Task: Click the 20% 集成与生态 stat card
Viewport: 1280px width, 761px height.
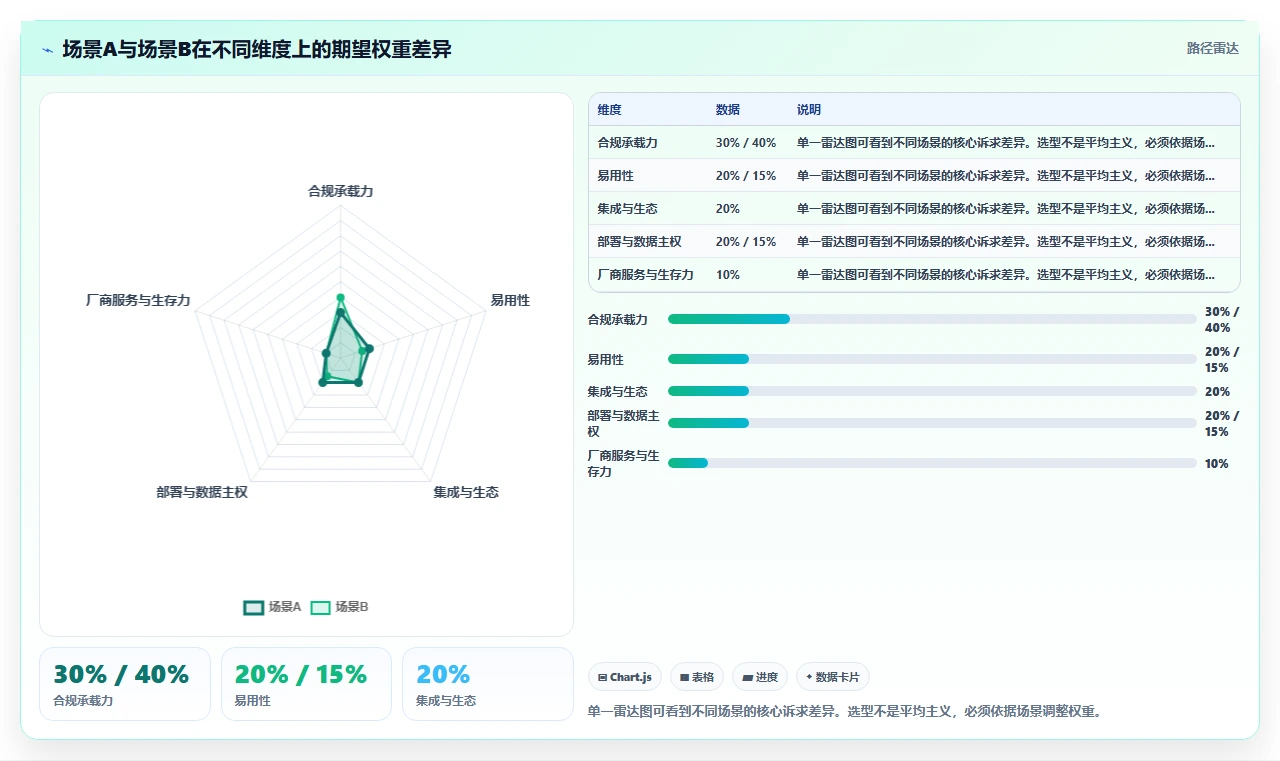Action: coord(487,684)
